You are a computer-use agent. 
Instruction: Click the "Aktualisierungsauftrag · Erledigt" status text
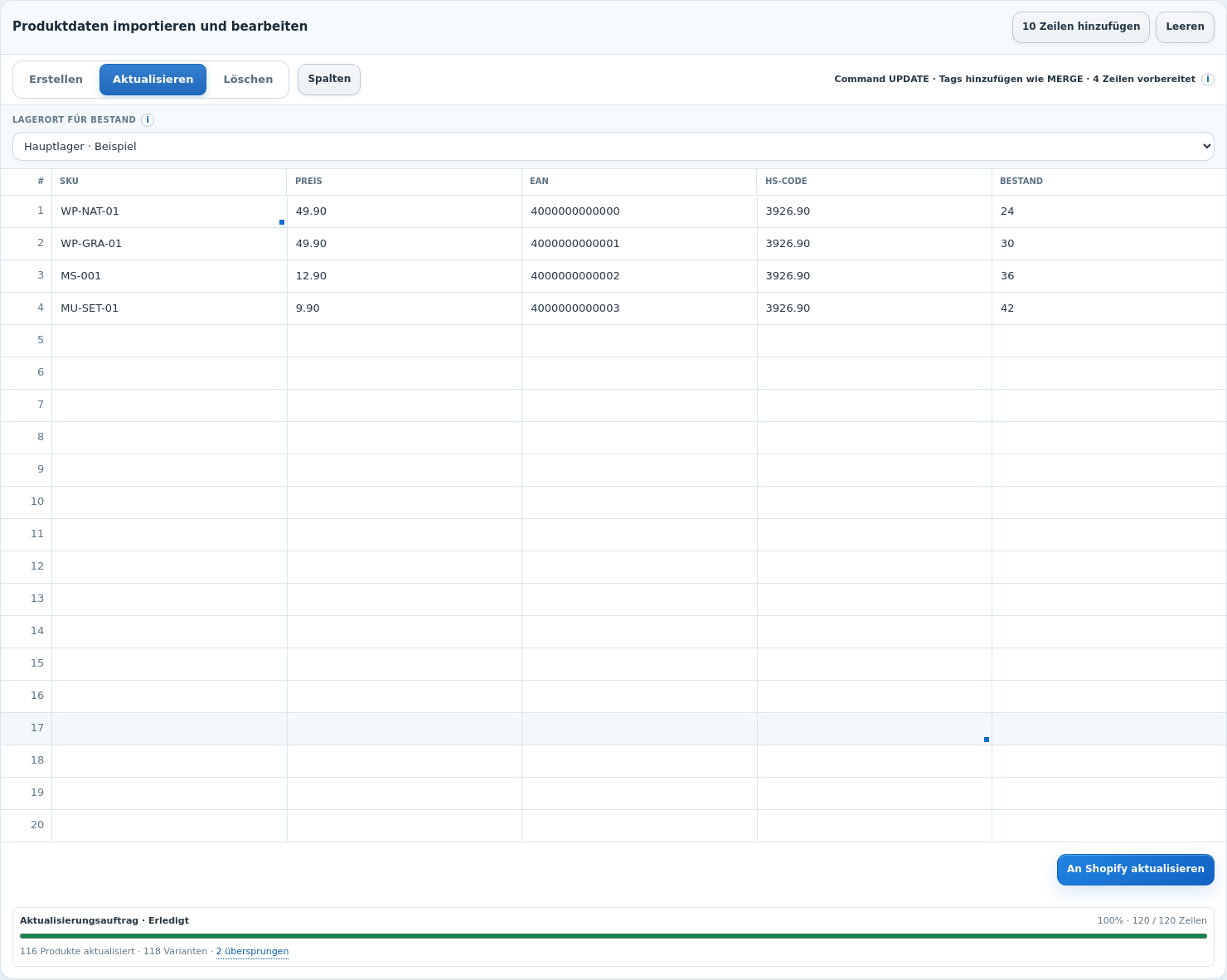[x=104, y=921]
